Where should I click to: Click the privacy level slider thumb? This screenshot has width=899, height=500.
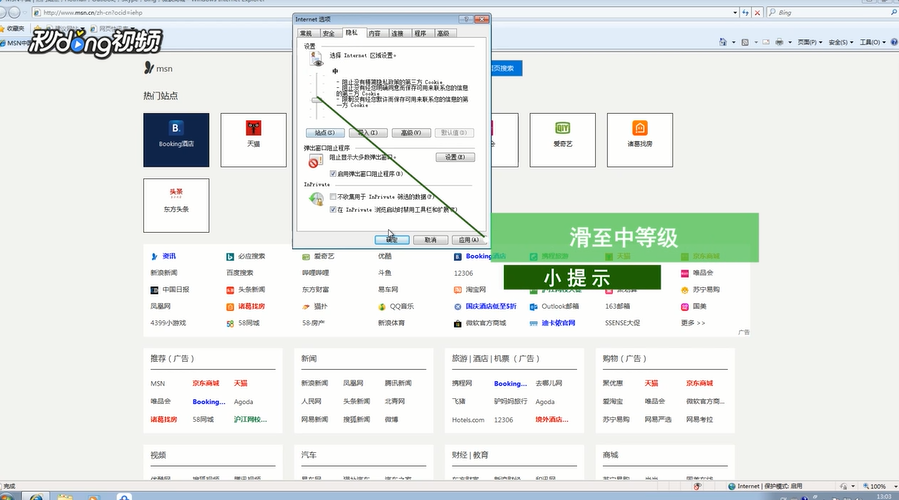pos(316,100)
